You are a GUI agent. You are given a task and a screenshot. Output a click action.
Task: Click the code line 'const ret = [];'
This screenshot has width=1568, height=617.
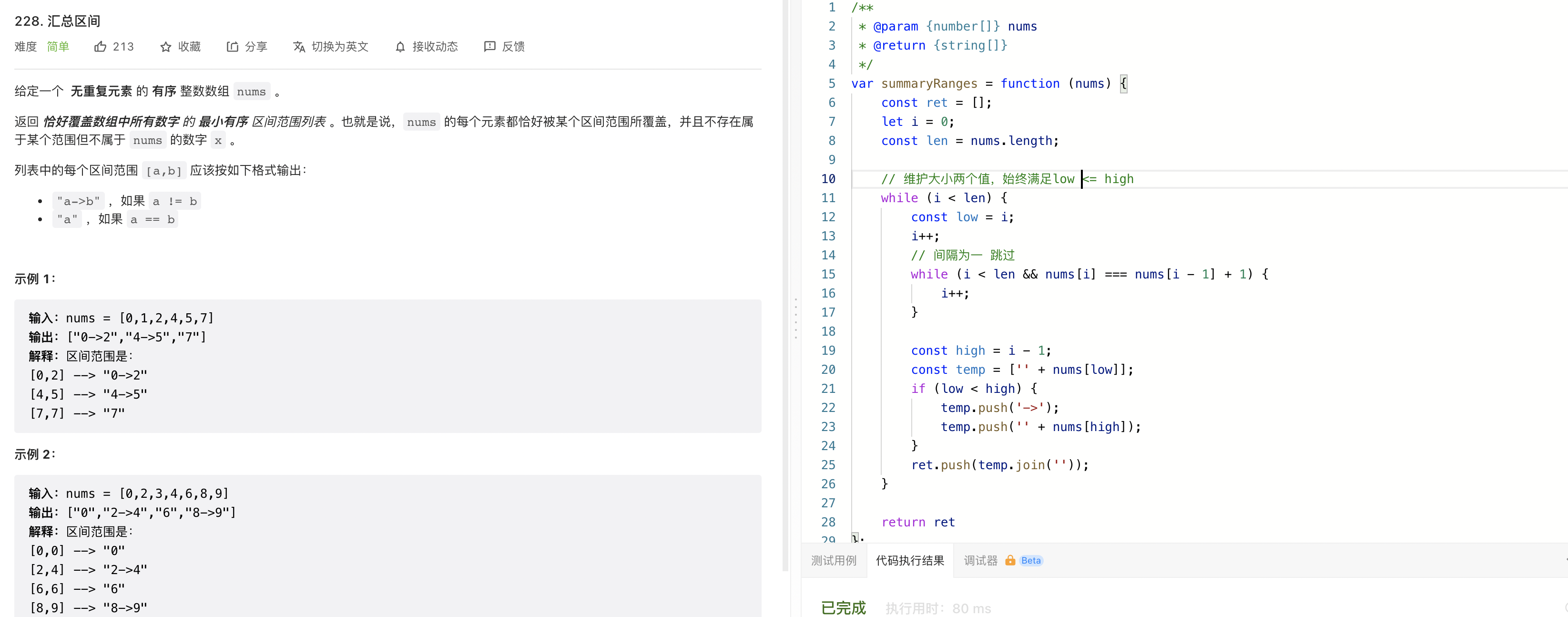(936, 103)
